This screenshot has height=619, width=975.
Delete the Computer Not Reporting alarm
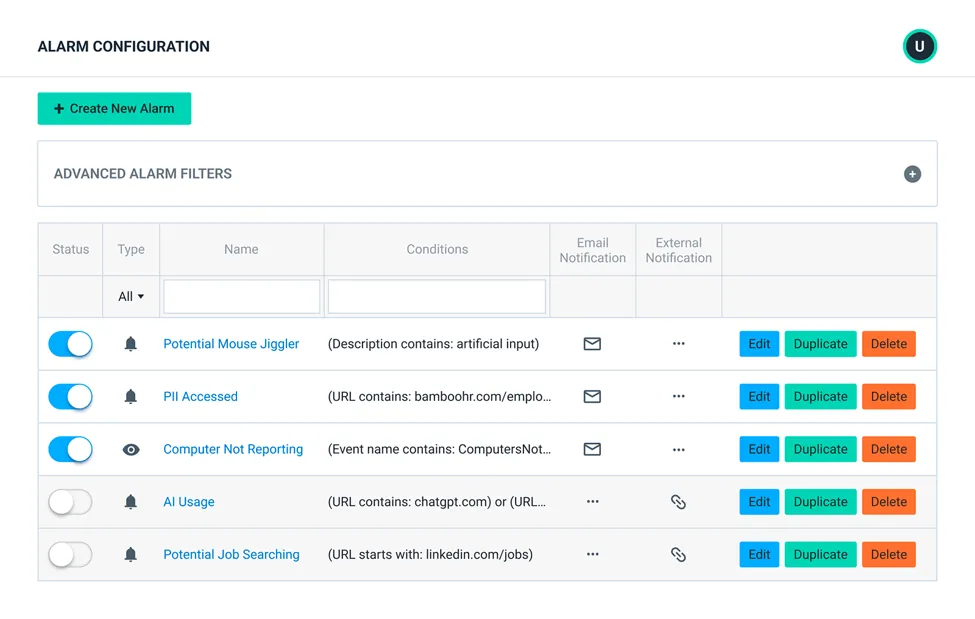pyautogui.click(x=889, y=449)
